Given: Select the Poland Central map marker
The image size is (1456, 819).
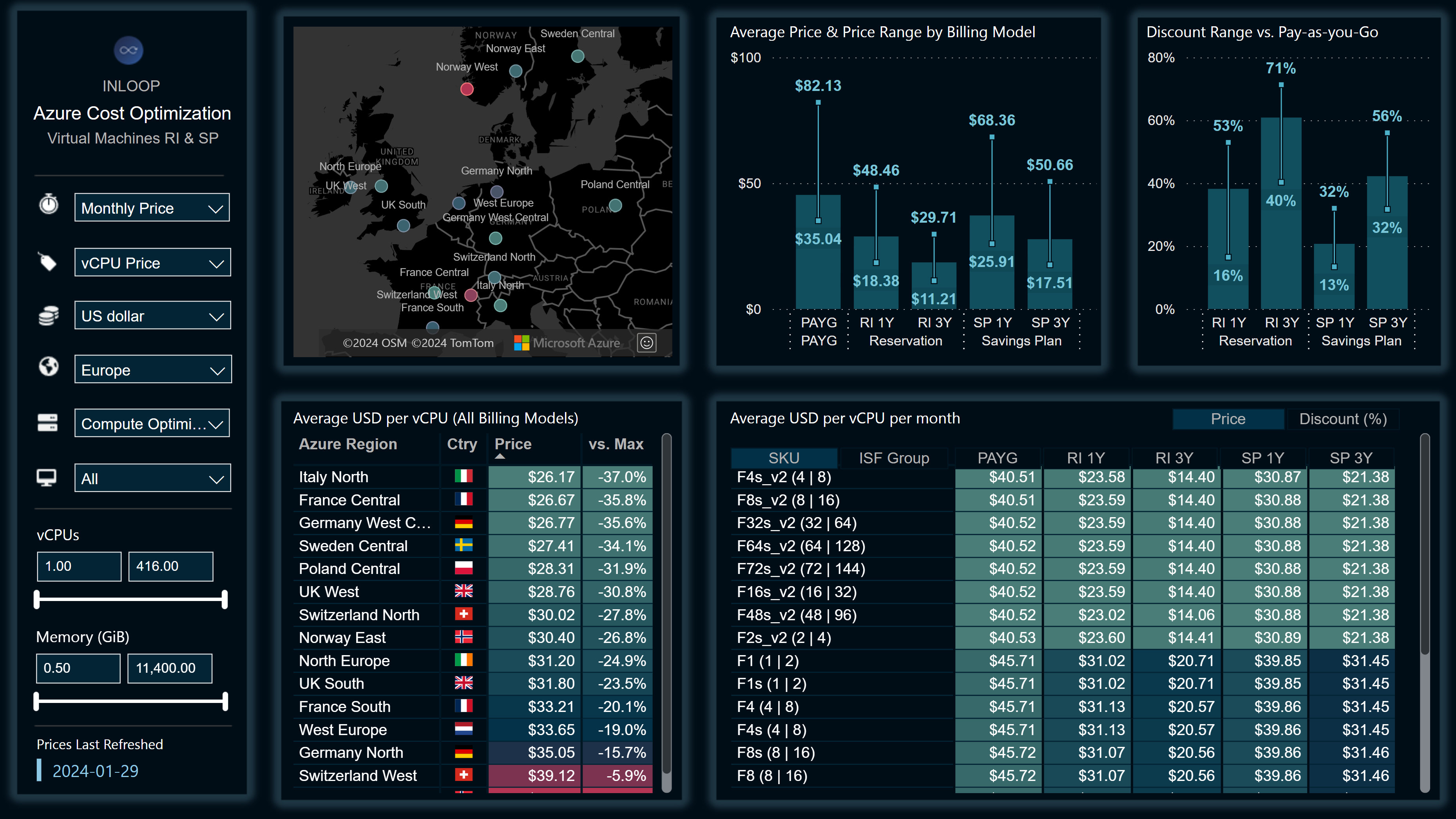Looking at the screenshot, I should tap(616, 205).
